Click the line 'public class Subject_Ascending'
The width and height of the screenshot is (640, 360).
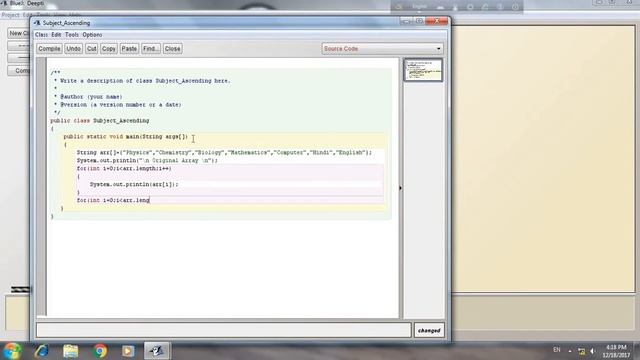100,120
